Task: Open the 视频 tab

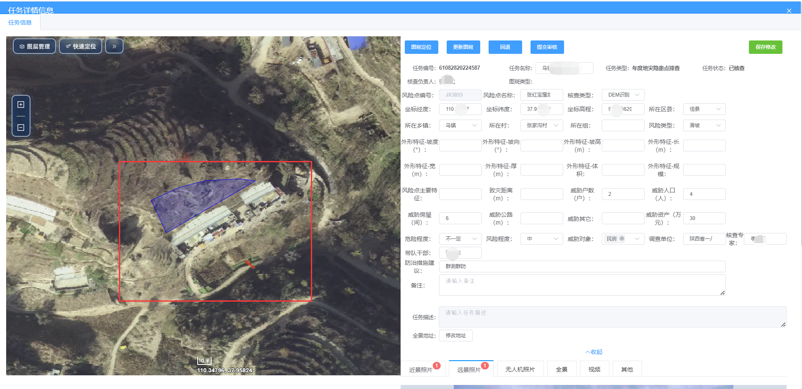Action: pyautogui.click(x=594, y=369)
